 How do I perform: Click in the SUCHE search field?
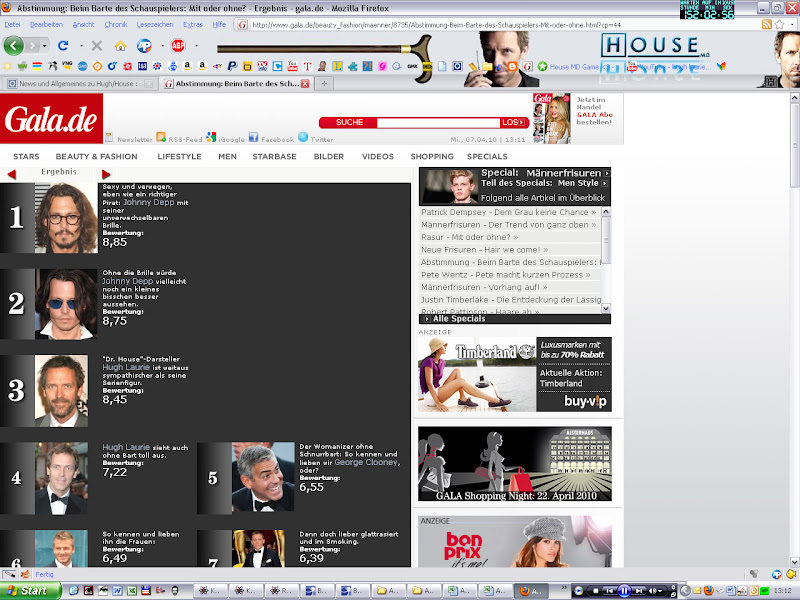pos(438,122)
